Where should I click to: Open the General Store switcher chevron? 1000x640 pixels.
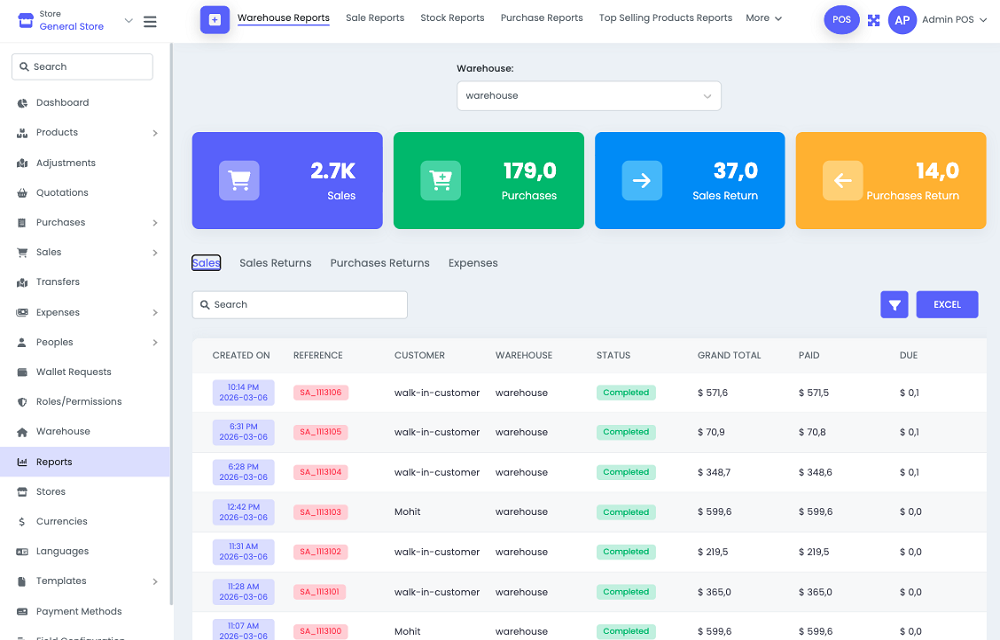coord(127,19)
